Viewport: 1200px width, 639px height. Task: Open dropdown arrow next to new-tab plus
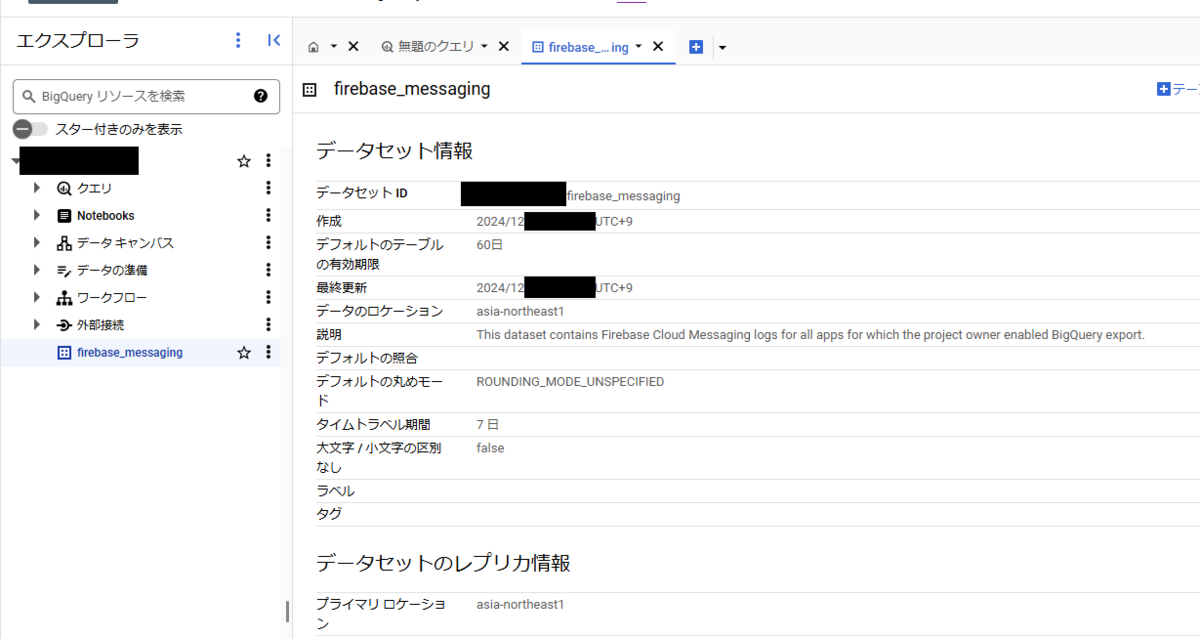[722, 47]
